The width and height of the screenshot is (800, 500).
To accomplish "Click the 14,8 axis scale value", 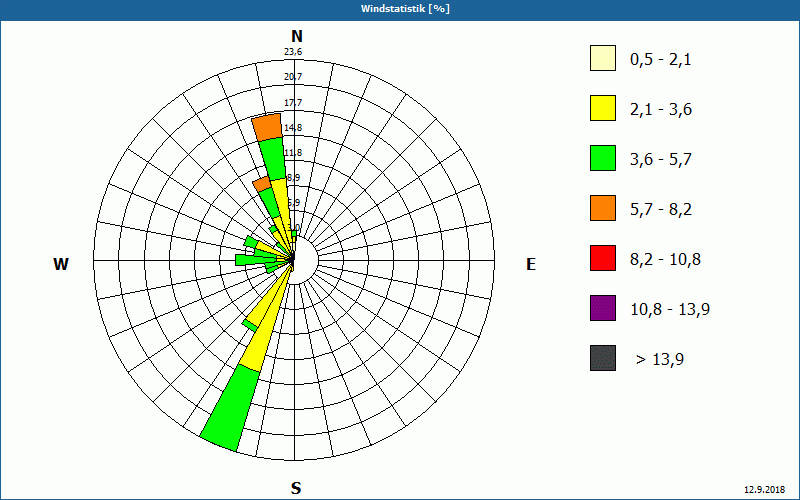I will click(x=293, y=128).
